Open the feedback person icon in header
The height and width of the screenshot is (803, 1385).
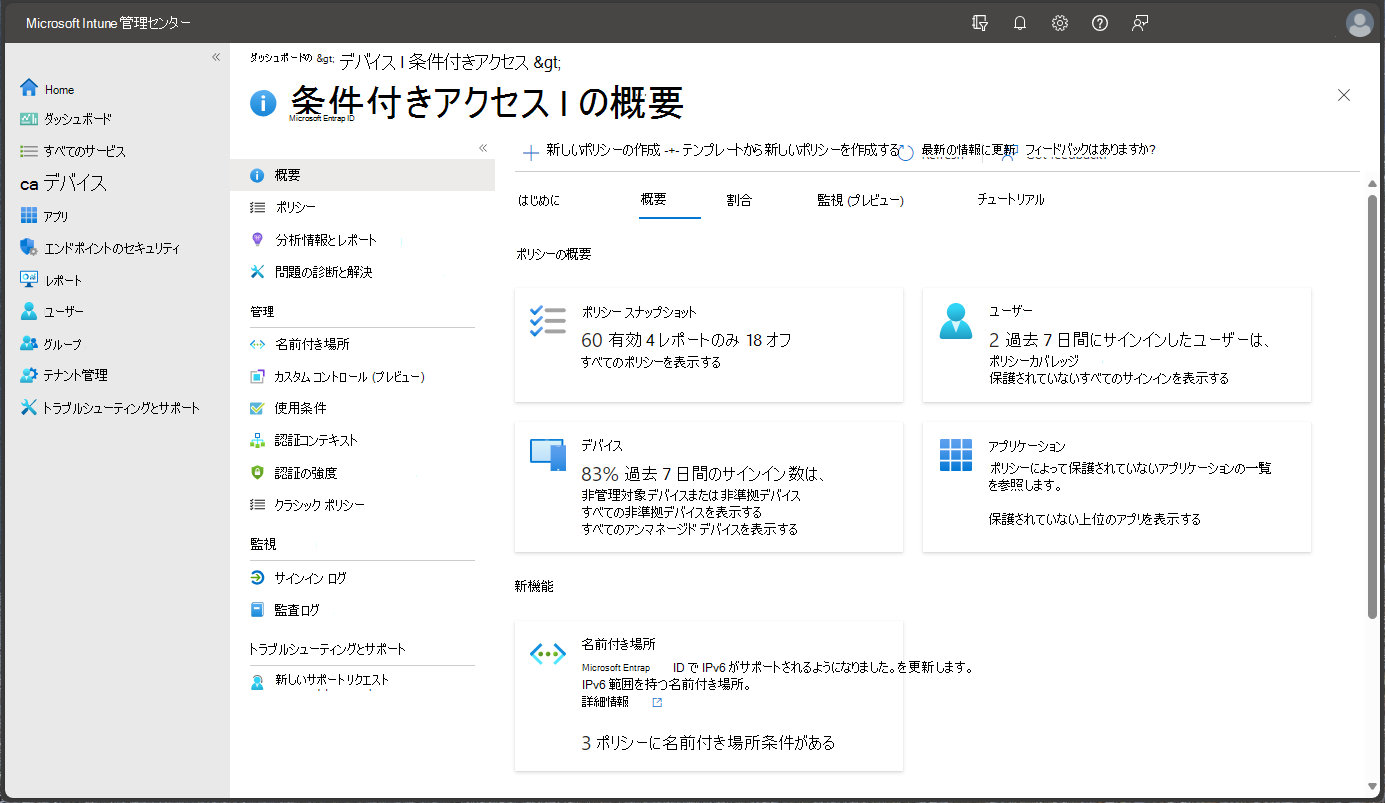(x=1140, y=23)
